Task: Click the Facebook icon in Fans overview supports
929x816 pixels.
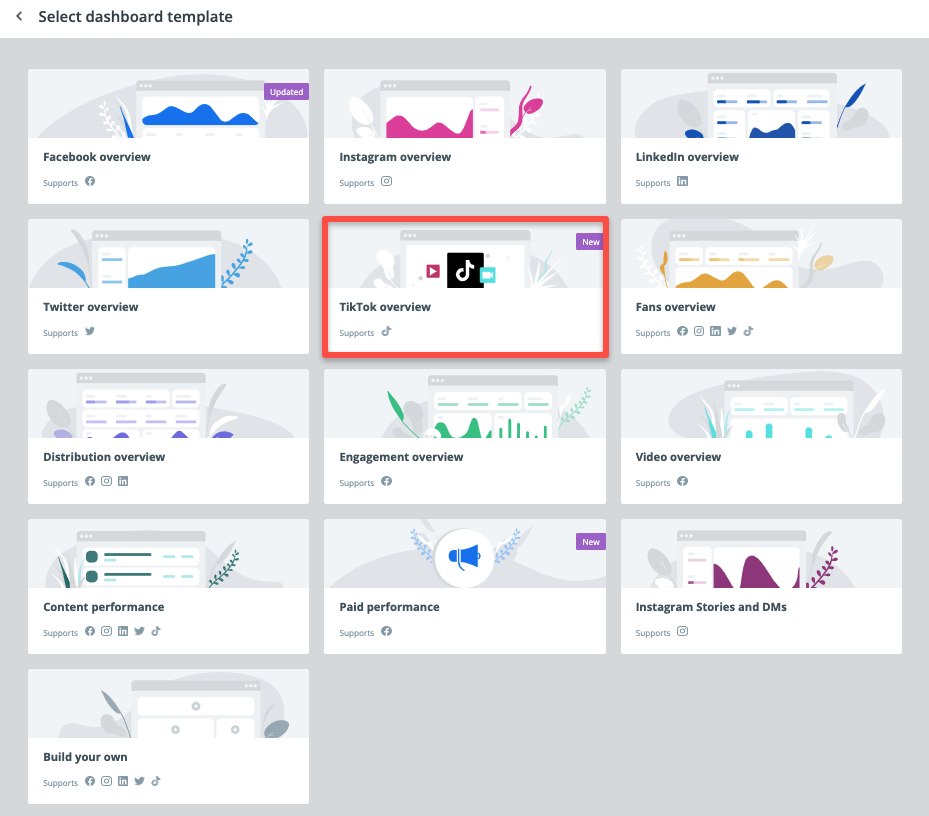Action: coord(683,331)
